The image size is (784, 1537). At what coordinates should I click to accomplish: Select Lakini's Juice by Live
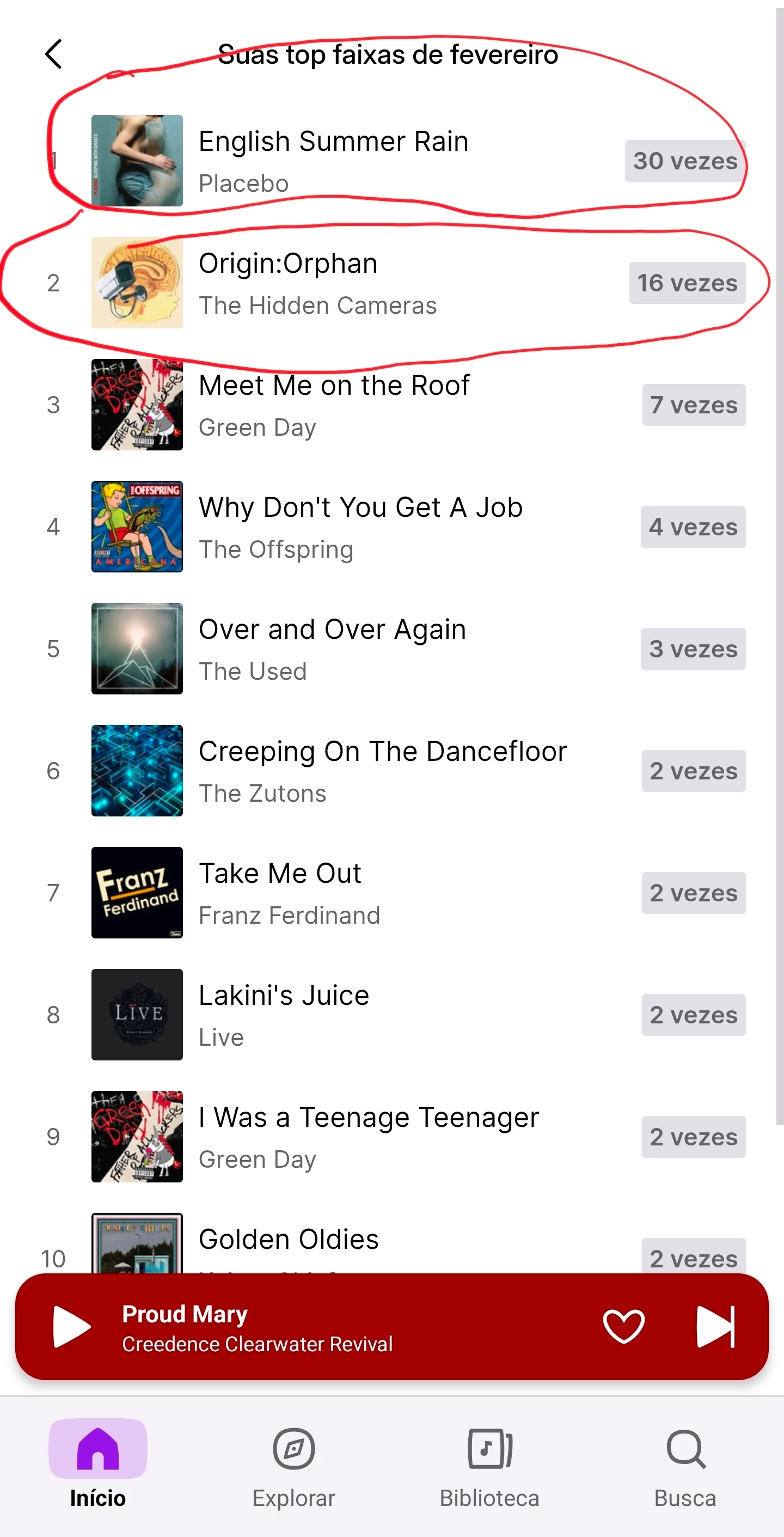click(x=284, y=996)
